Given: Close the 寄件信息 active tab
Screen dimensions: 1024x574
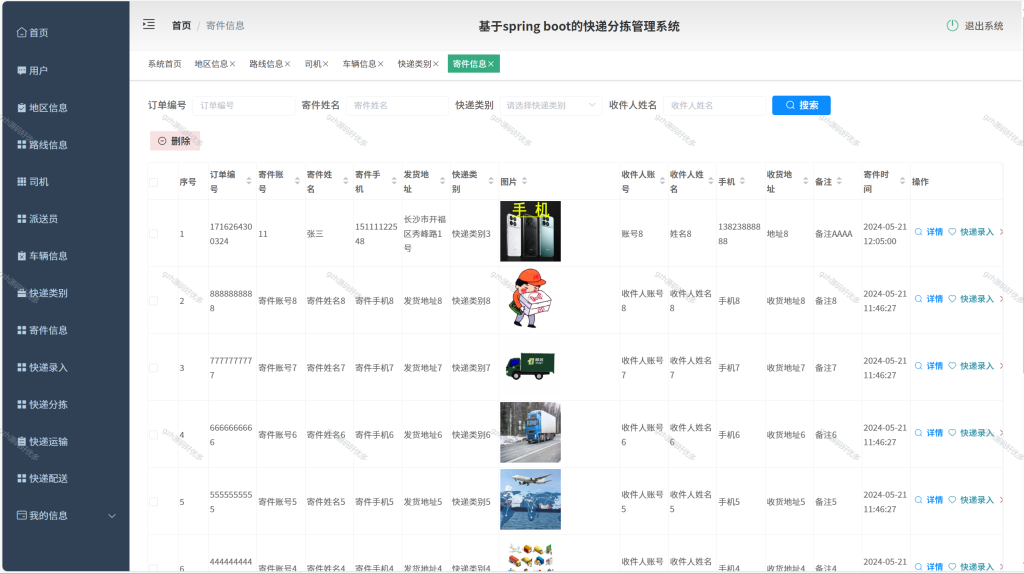Looking at the screenshot, I should point(490,64).
